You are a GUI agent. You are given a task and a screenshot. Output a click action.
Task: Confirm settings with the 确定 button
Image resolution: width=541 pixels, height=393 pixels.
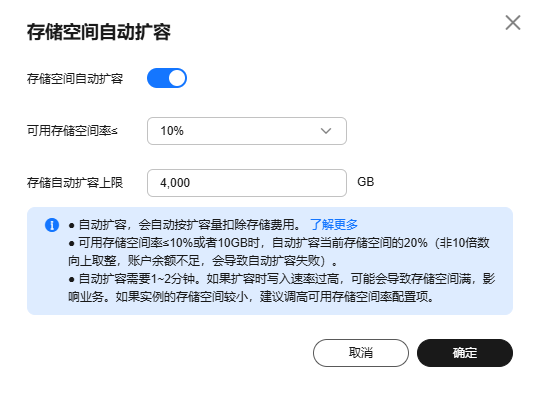tap(465, 353)
